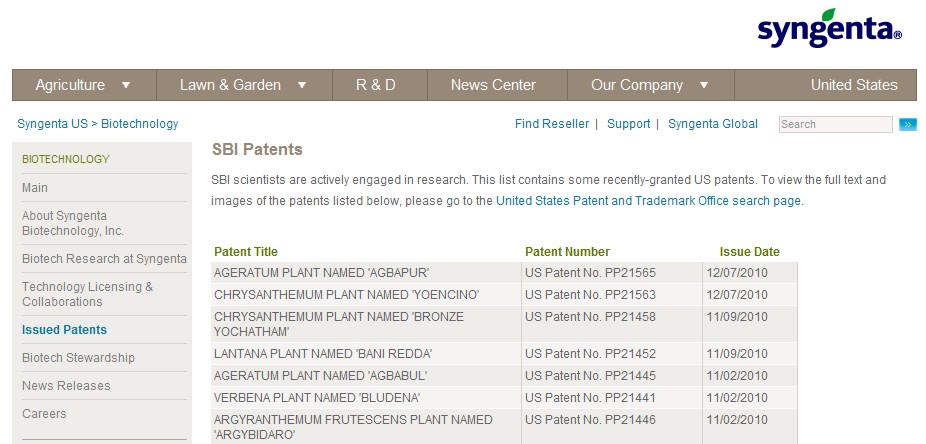Go to Syngenta Global
Viewport: 926px width, 444px height.
tap(713, 124)
